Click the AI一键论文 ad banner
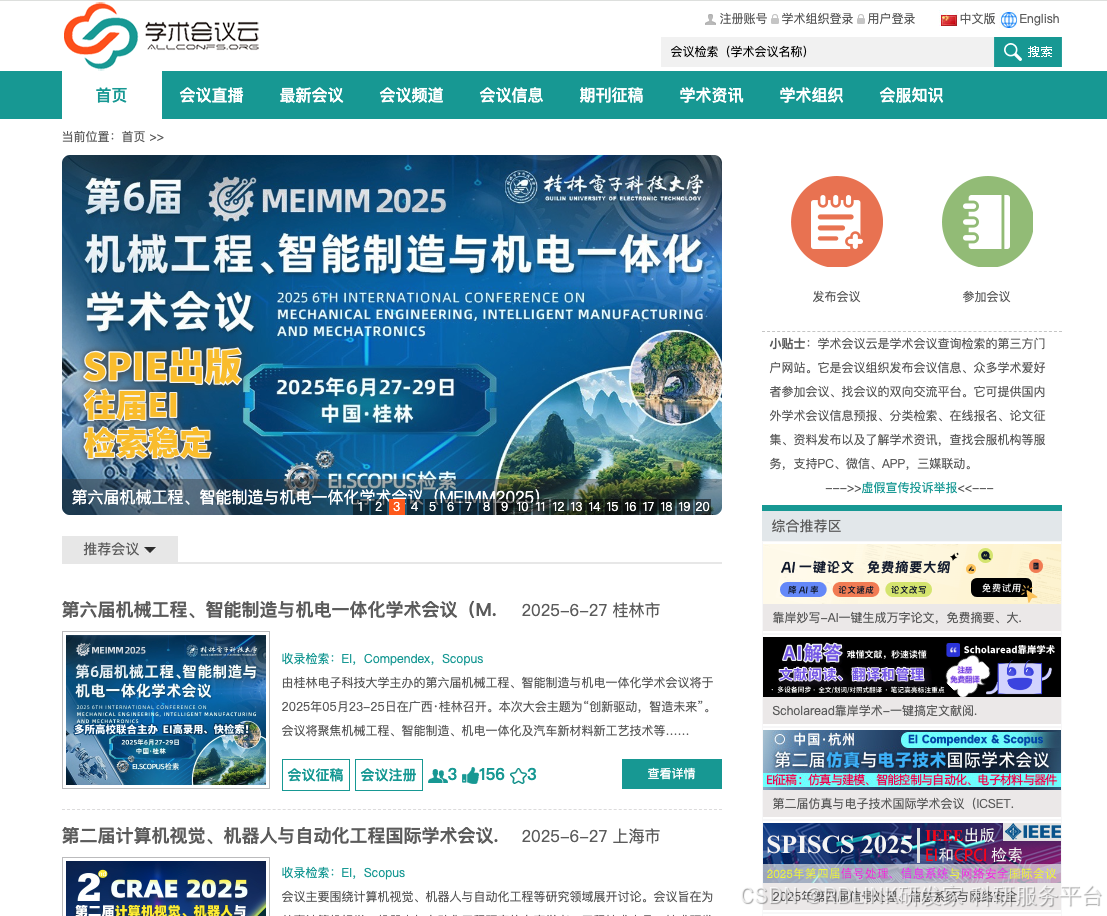Screen dimensions: 1107x916 912,574
